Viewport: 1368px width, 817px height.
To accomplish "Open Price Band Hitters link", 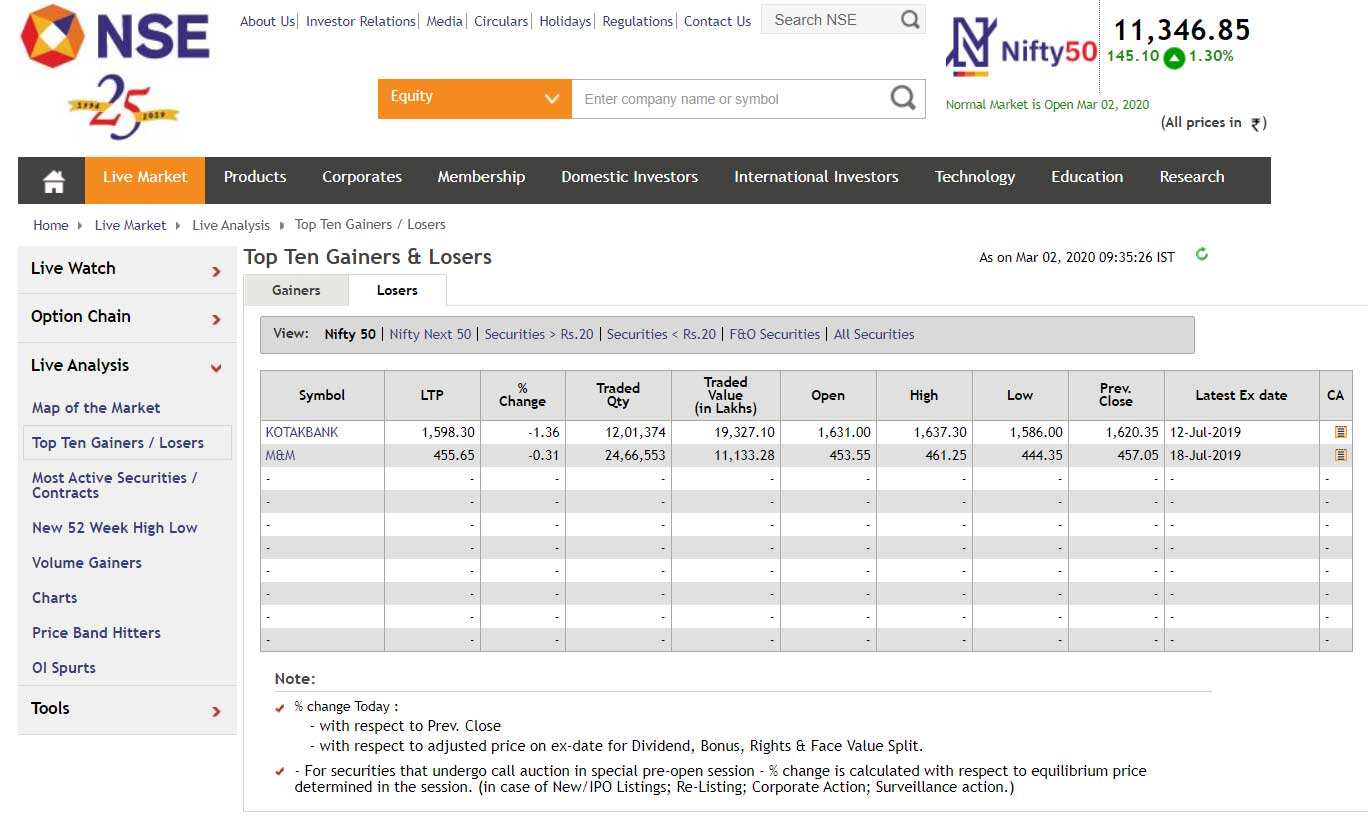I will pos(96,633).
